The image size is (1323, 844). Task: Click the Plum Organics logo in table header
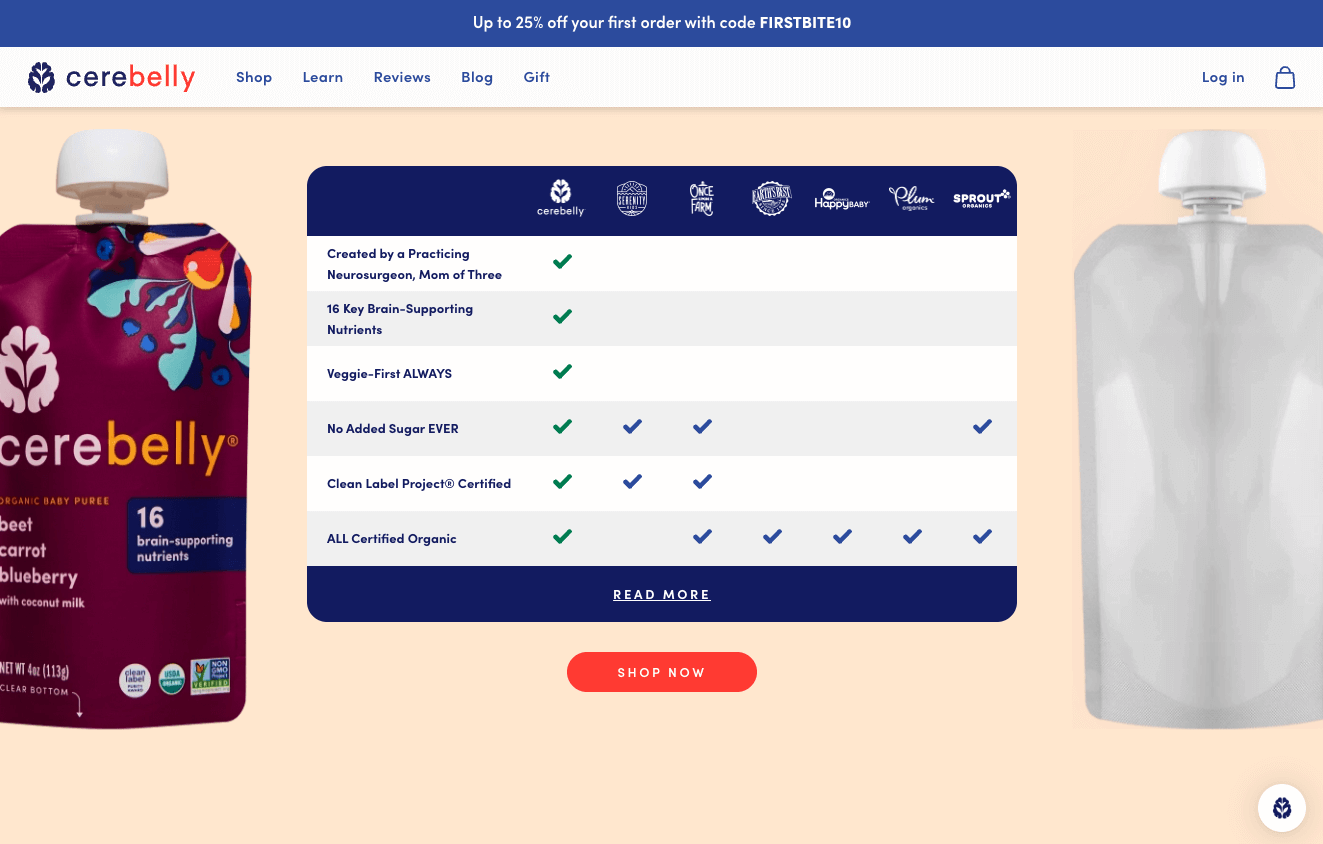click(911, 198)
